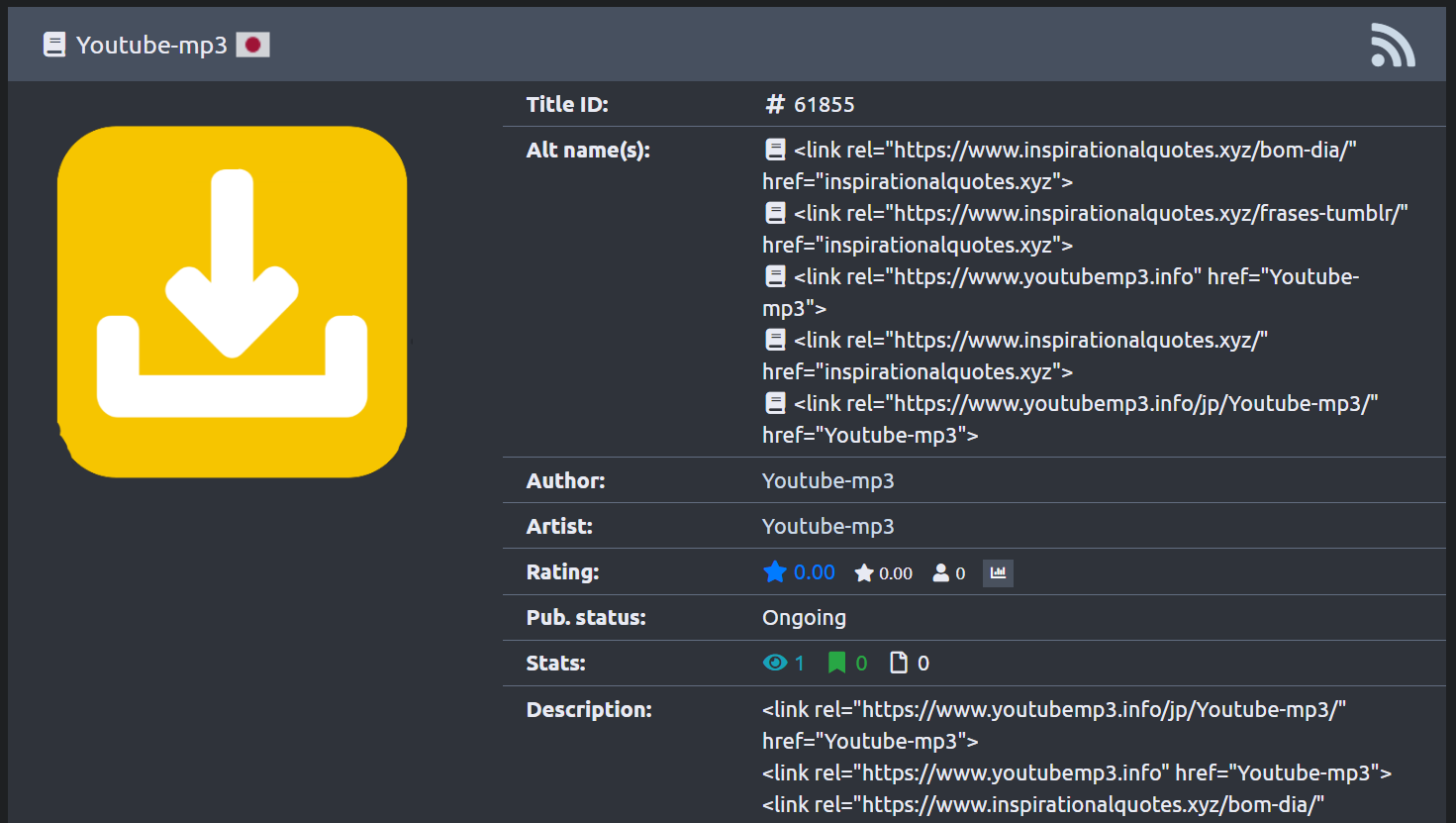
Task: Click the Japanese flag icon
Action: pyautogui.click(x=252, y=45)
